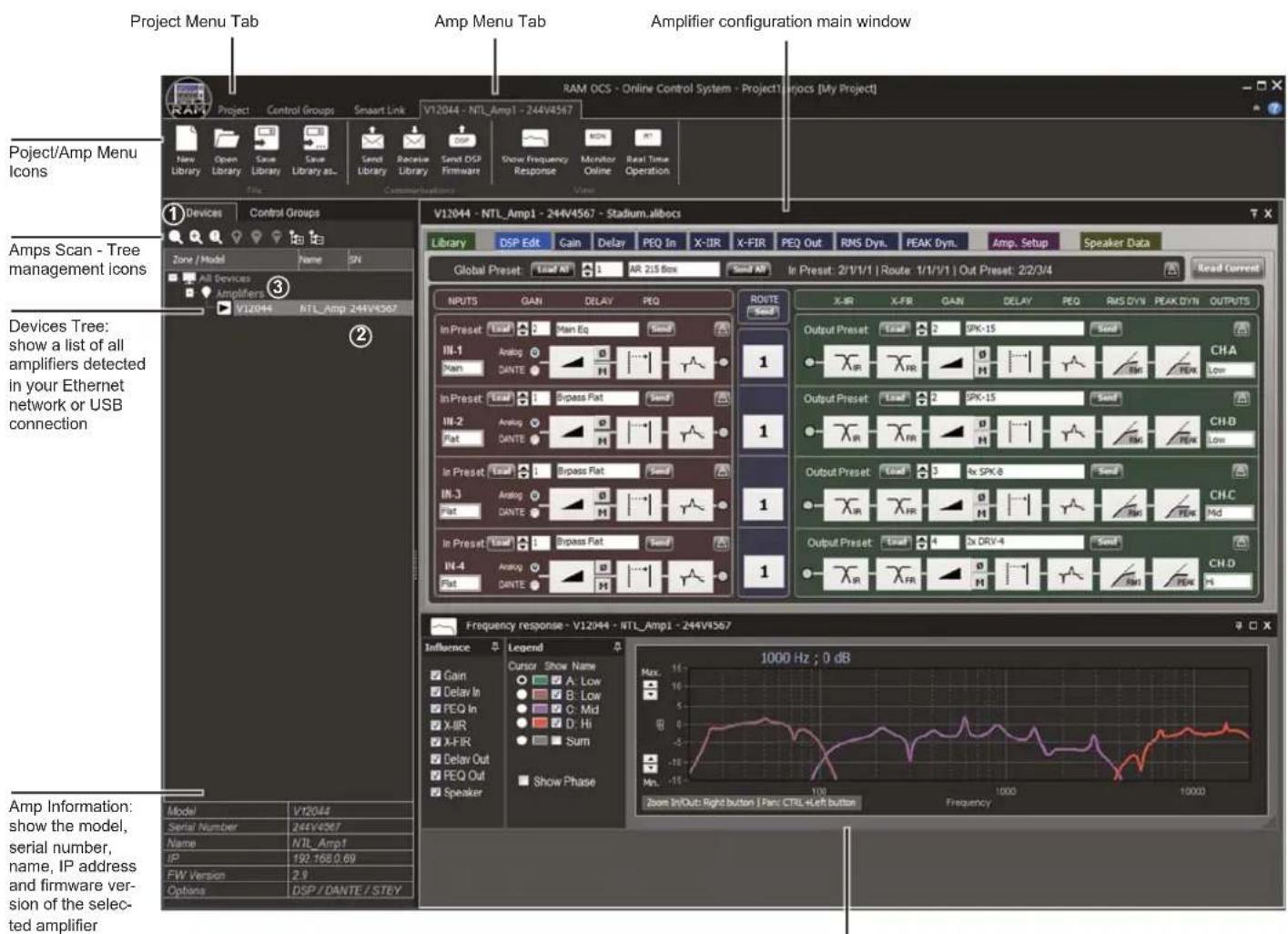Click the Monitor Online icon

coord(597,138)
